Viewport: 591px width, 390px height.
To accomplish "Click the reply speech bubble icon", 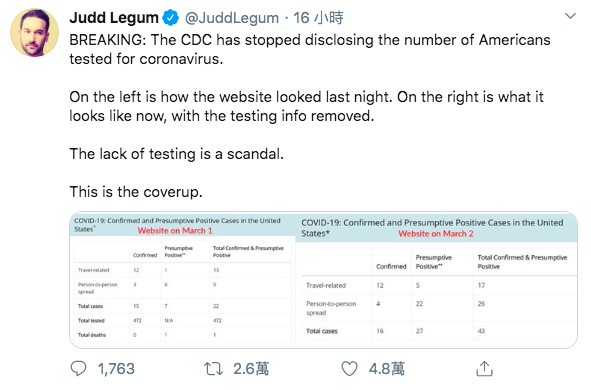I will (78, 369).
